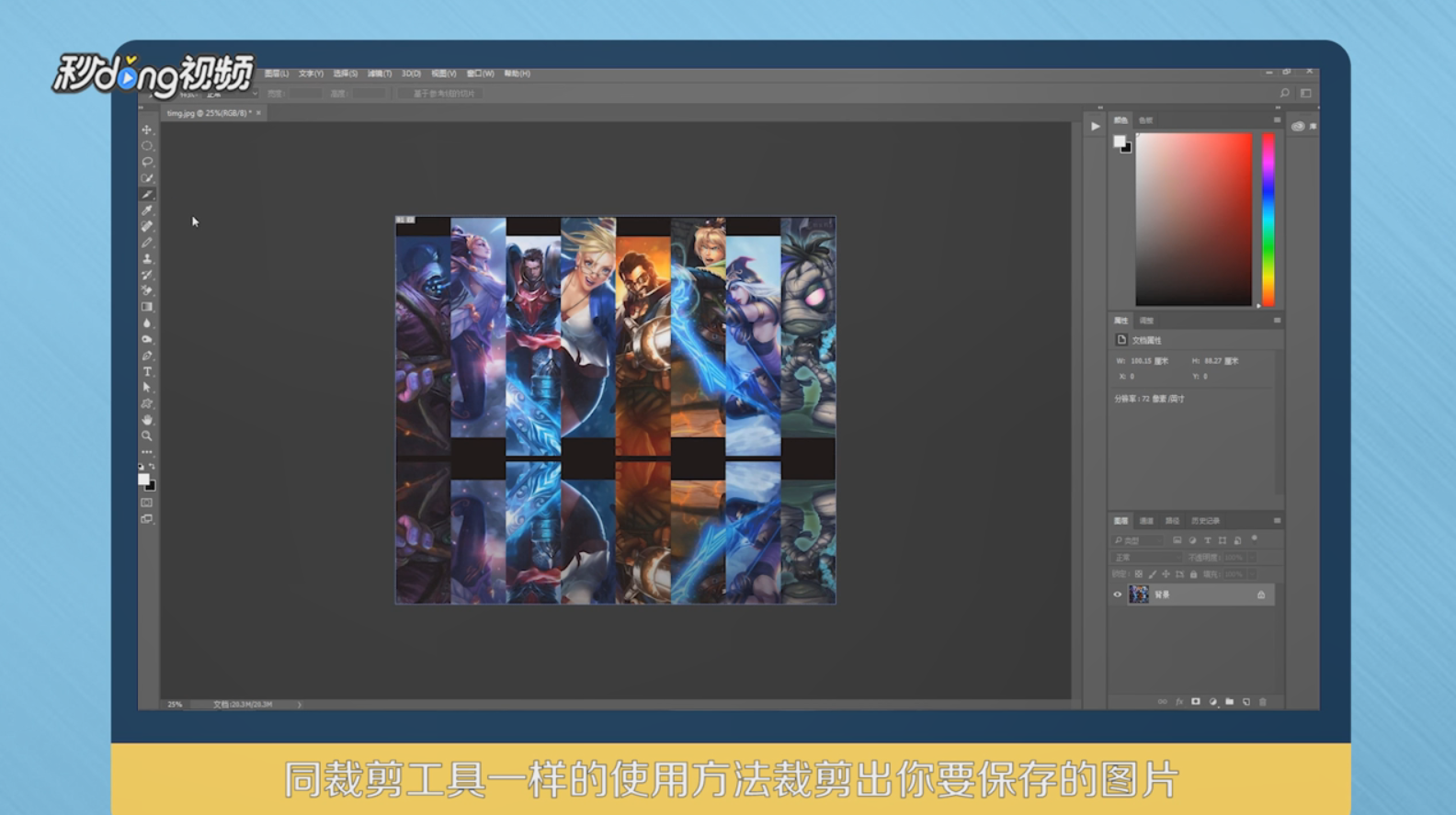Image resolution: width=1456 pixels, height=815 pixels.
Task: Turn layer filtering on or off
Action: [1255, 539]
